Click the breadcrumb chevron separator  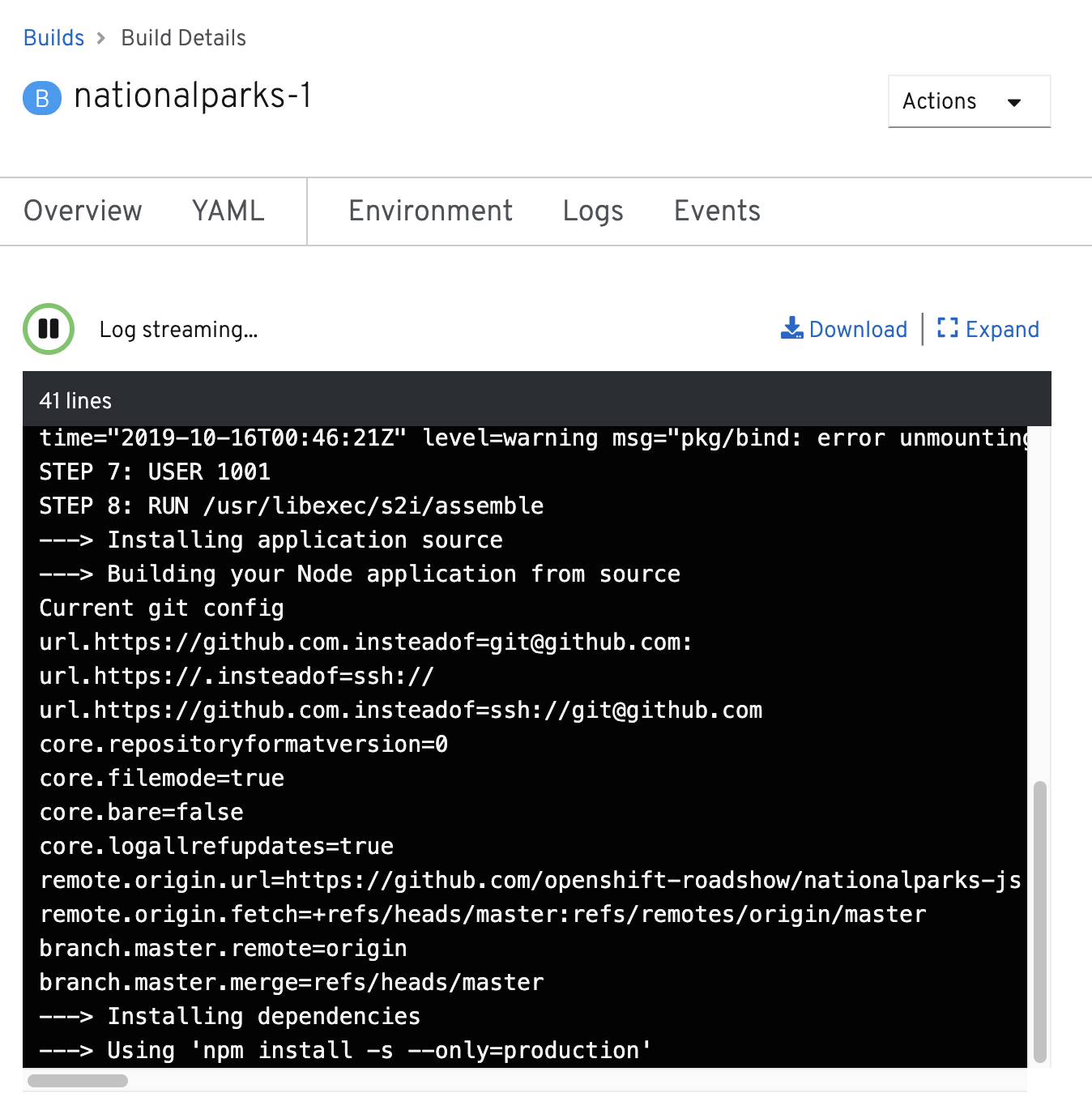click(101, 38)
